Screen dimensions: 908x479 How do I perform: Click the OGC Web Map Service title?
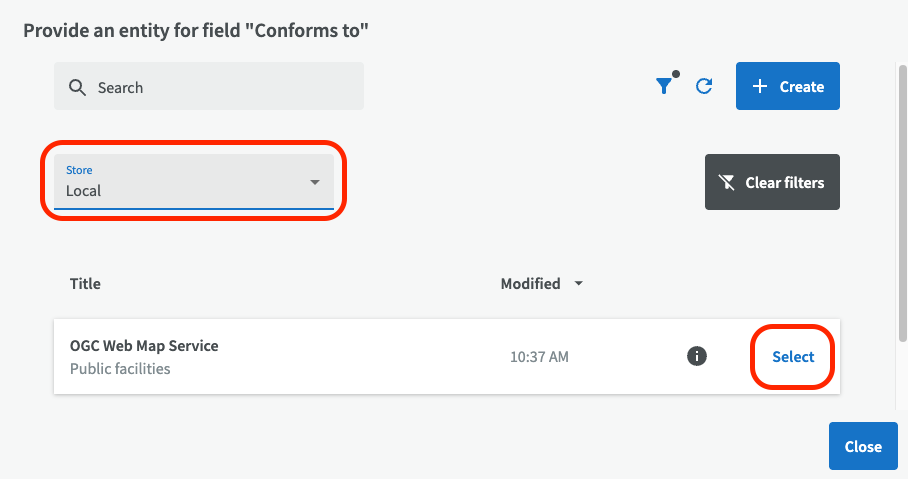(144, 346)
